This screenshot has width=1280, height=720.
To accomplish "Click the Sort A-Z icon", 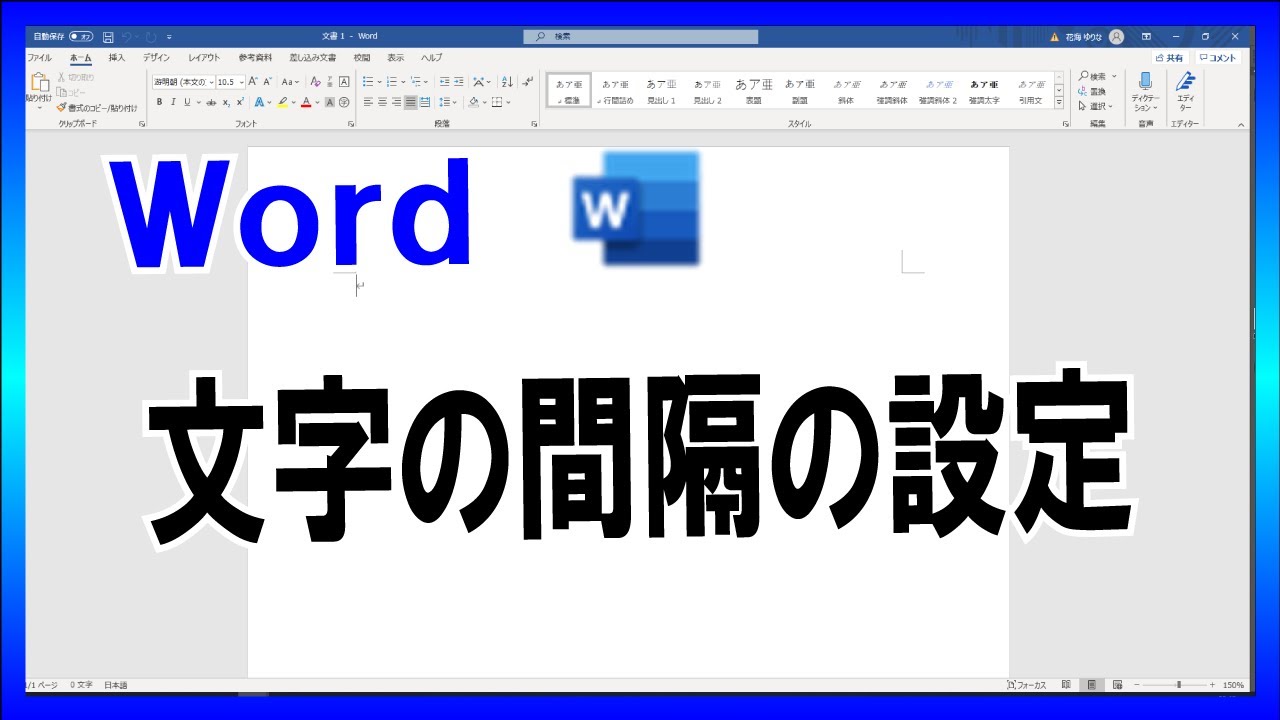I will click(x=507, y=82).
